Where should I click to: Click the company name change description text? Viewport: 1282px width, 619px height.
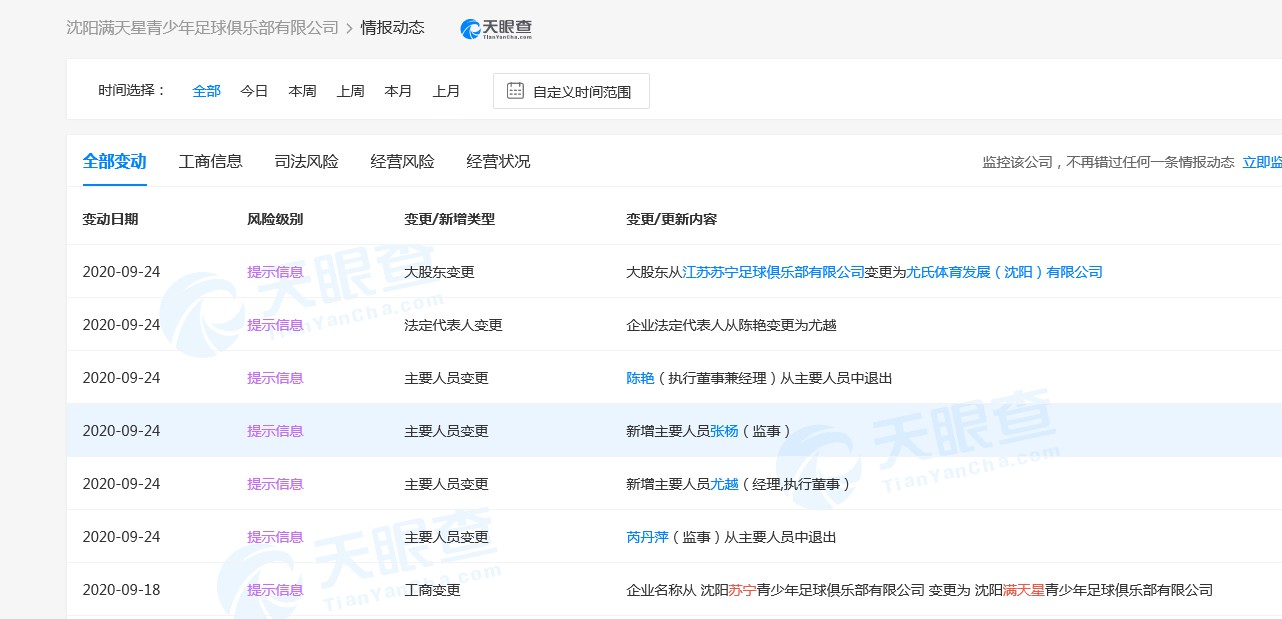(919, 590)
